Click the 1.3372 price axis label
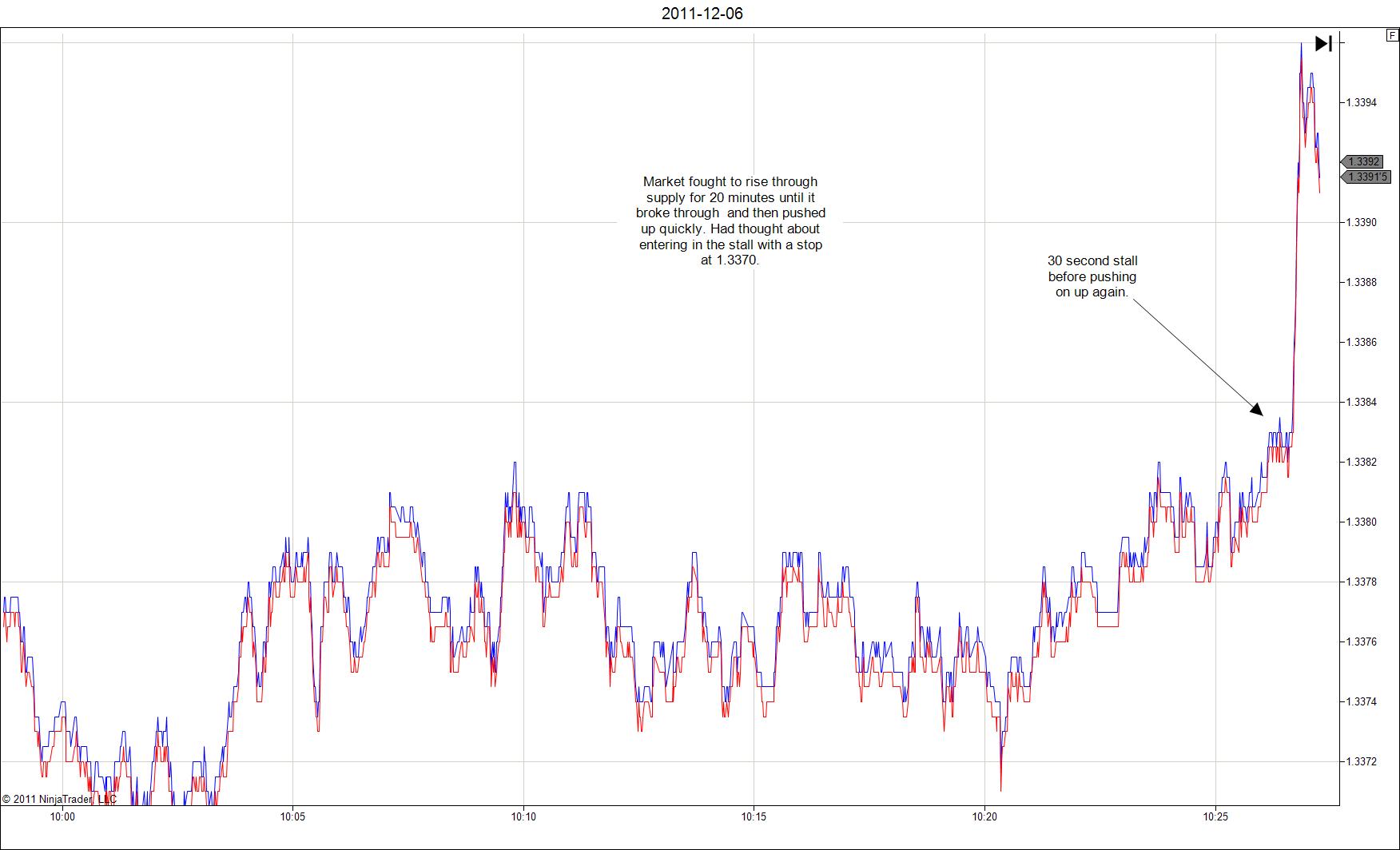Screen dimensions: 1400x850 coord(1362,761)
